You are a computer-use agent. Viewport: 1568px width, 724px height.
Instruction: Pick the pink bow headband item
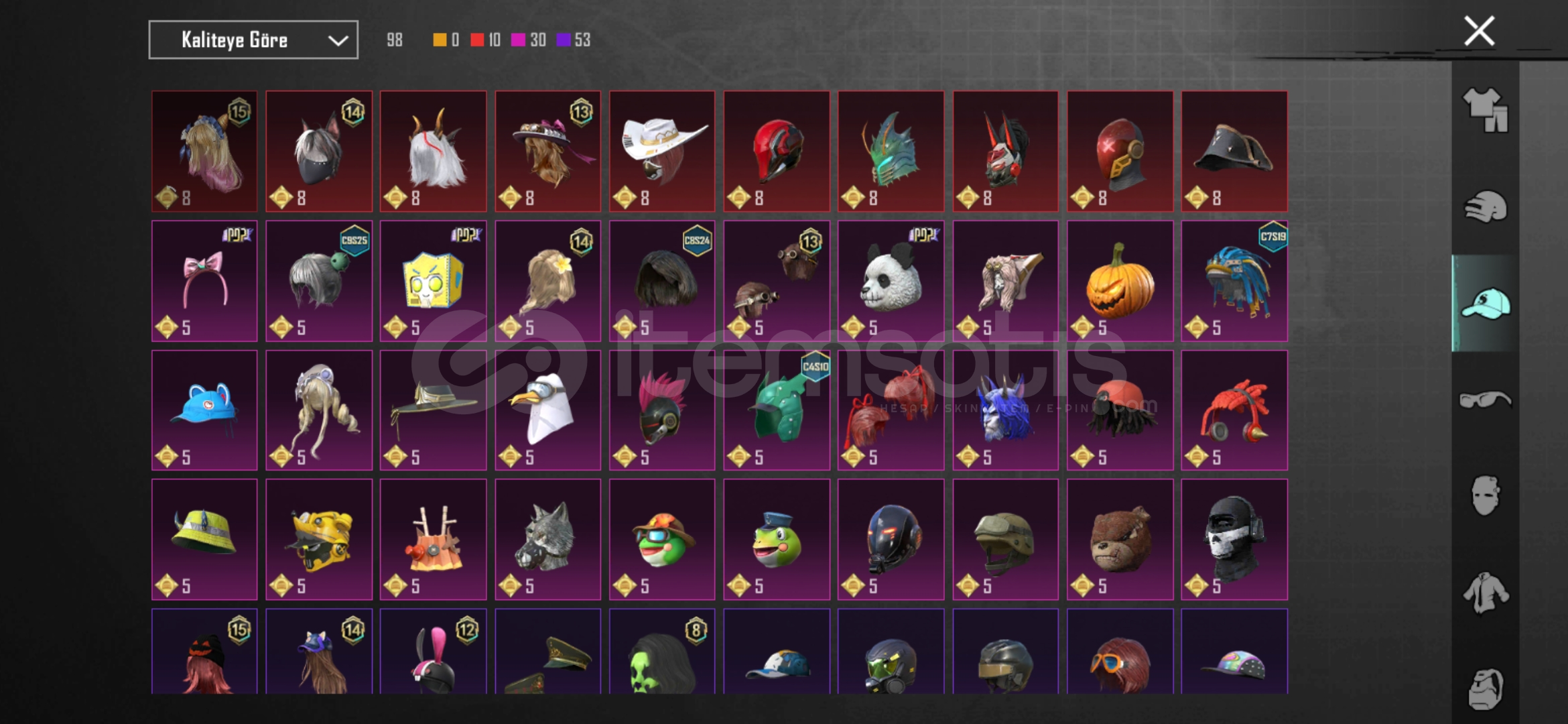pyautogui.click(x=204, y=281)
